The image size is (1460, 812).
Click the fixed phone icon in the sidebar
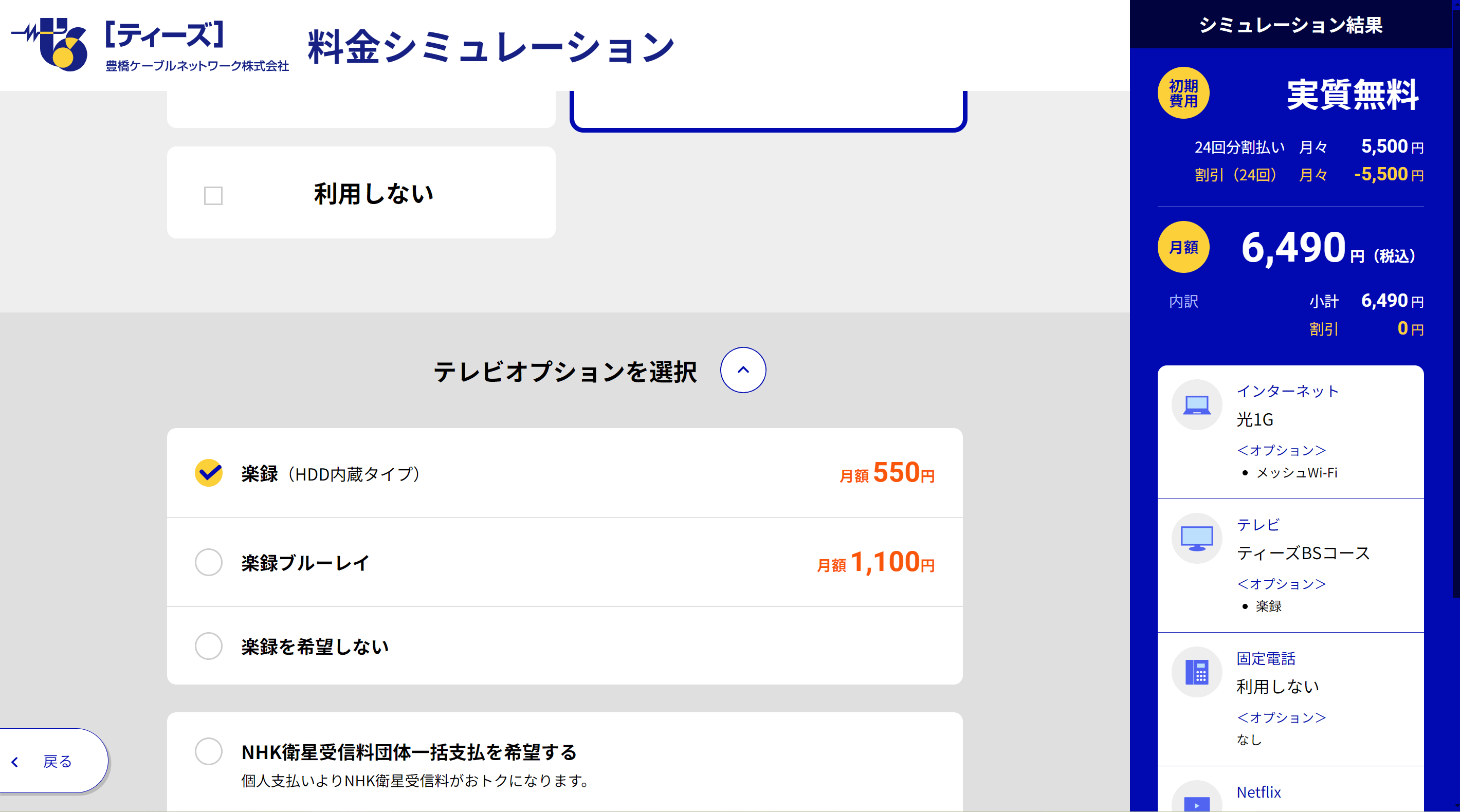pos(1197,672)
